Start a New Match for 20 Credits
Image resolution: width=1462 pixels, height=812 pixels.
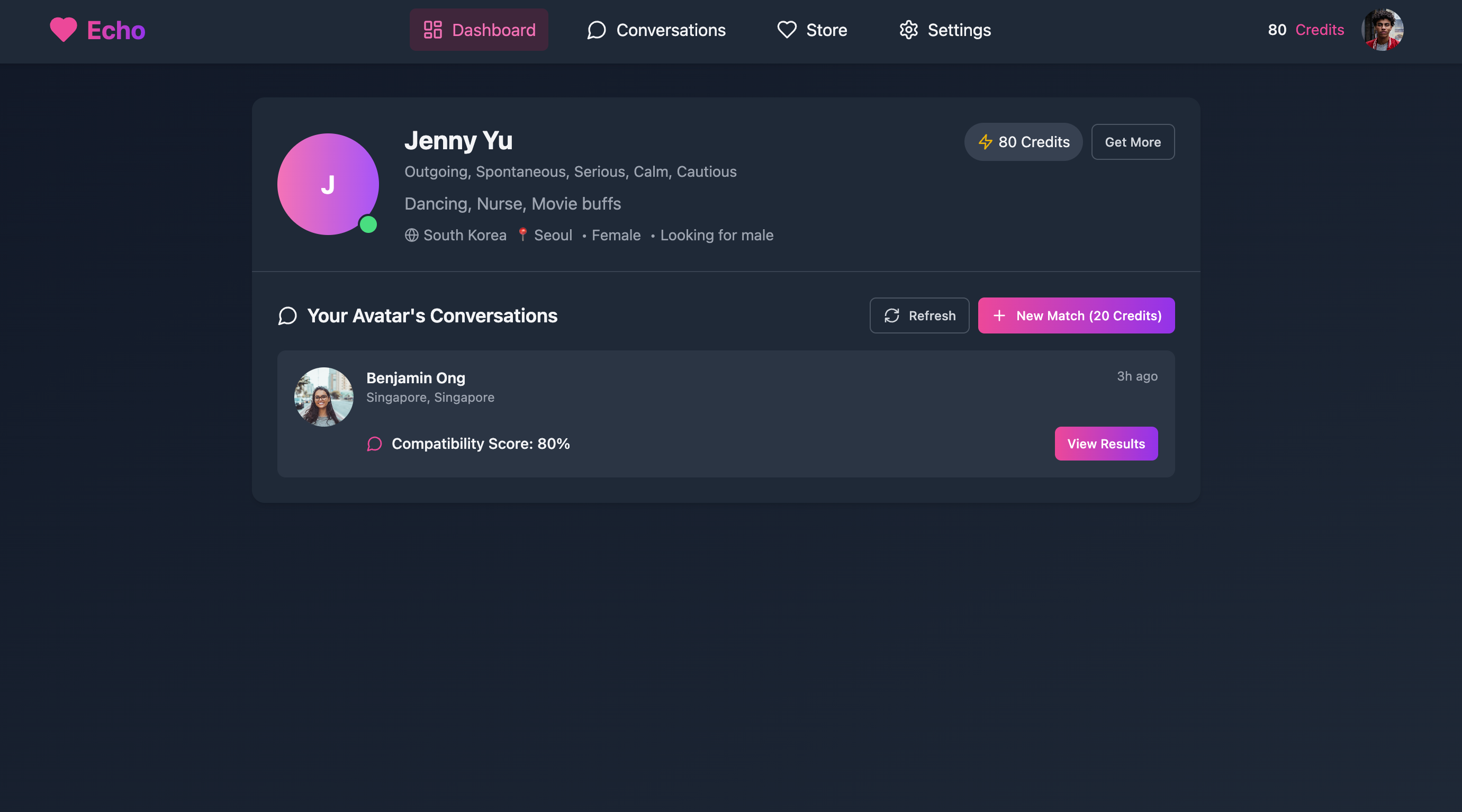pos(1076,315)
